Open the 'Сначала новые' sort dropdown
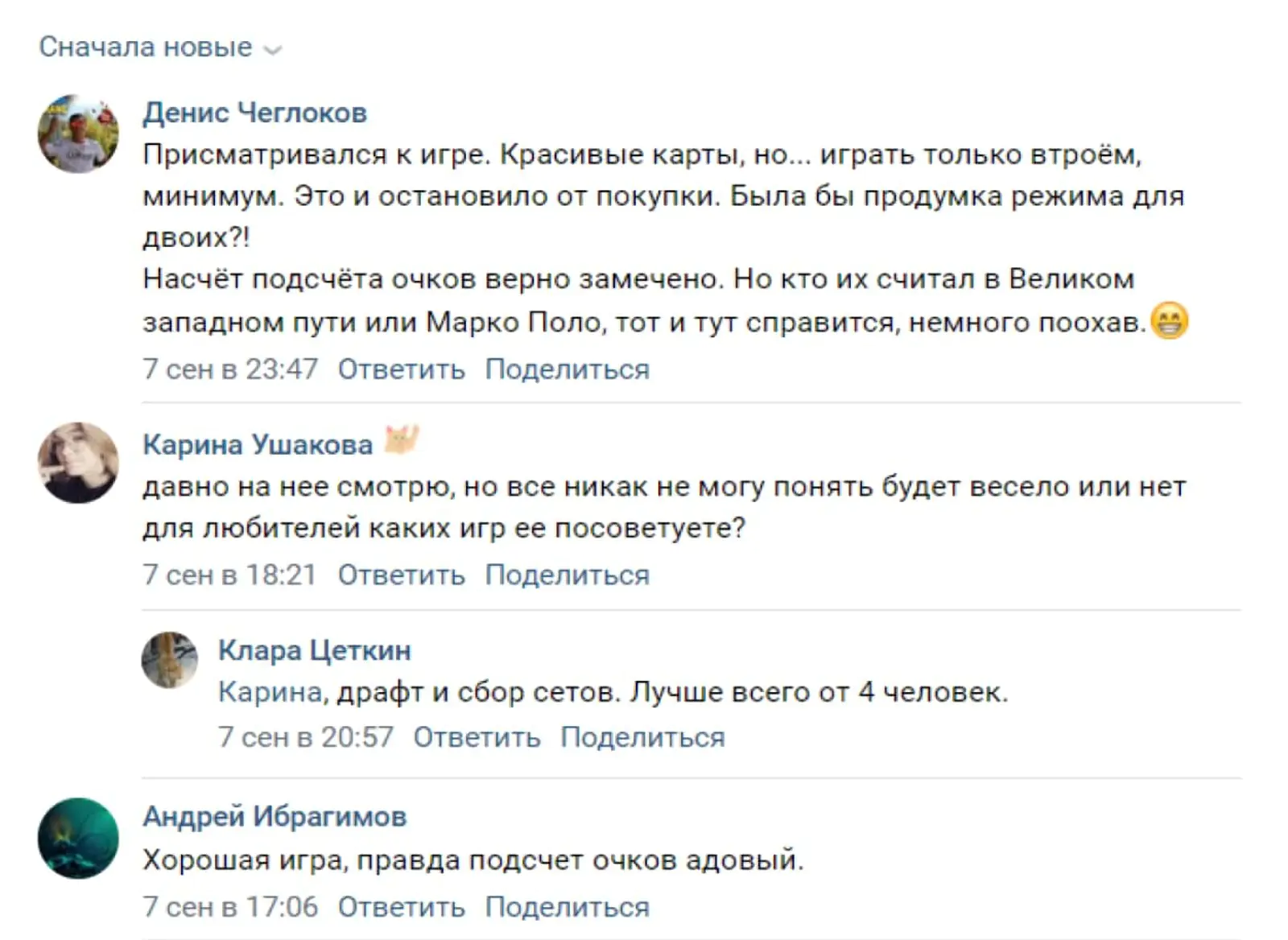 pos(160,47)
